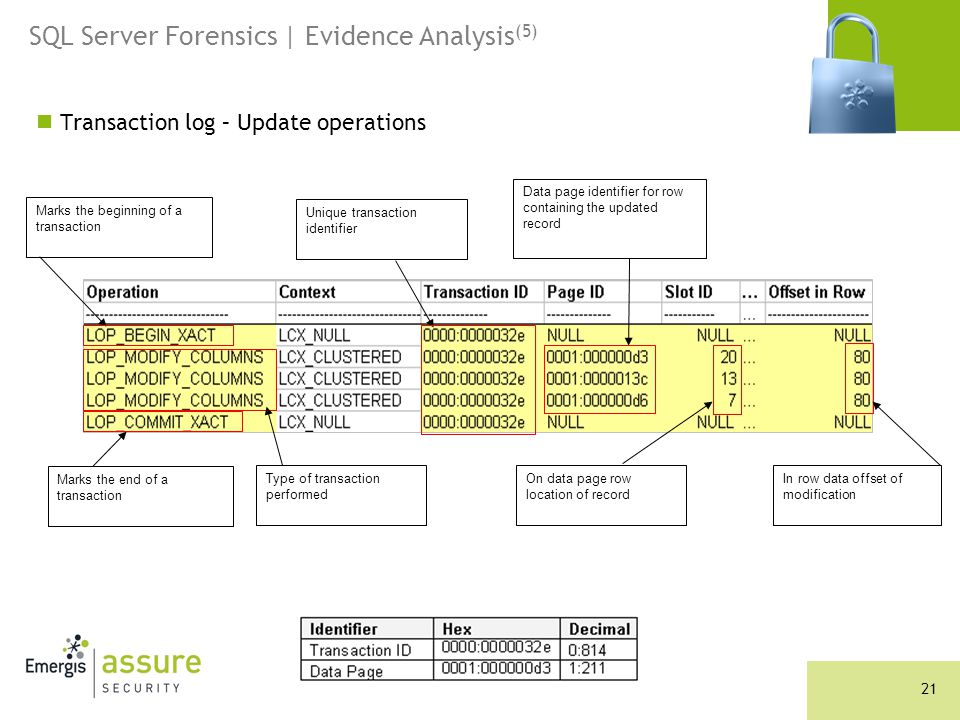Click Transaction ID 0000:0000032e in LOP_COMMIT_XACT row
Viewport: 960px width, 720px height.
(x=474, y=422)
